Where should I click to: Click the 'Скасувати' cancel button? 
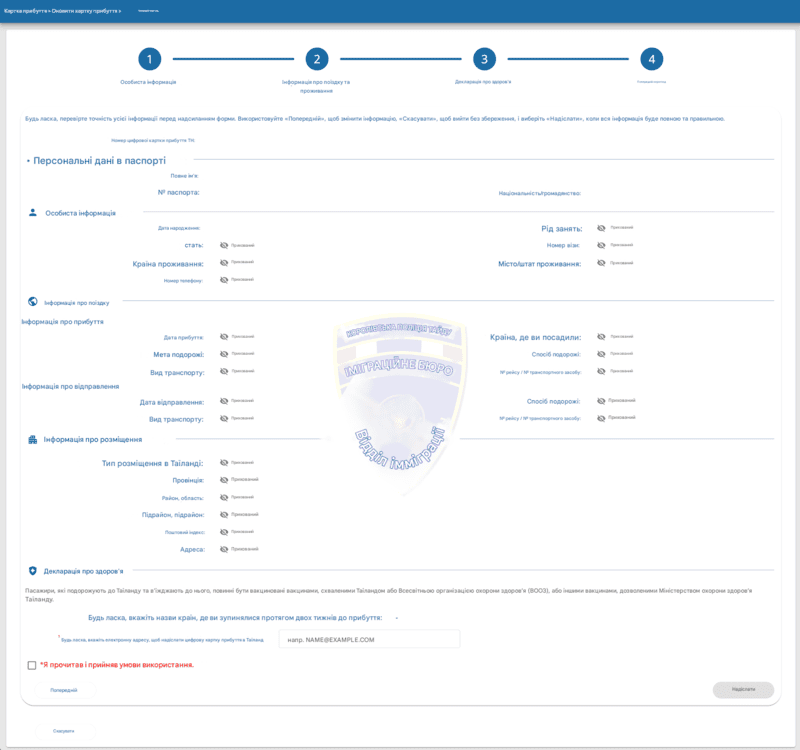[64, 731]
